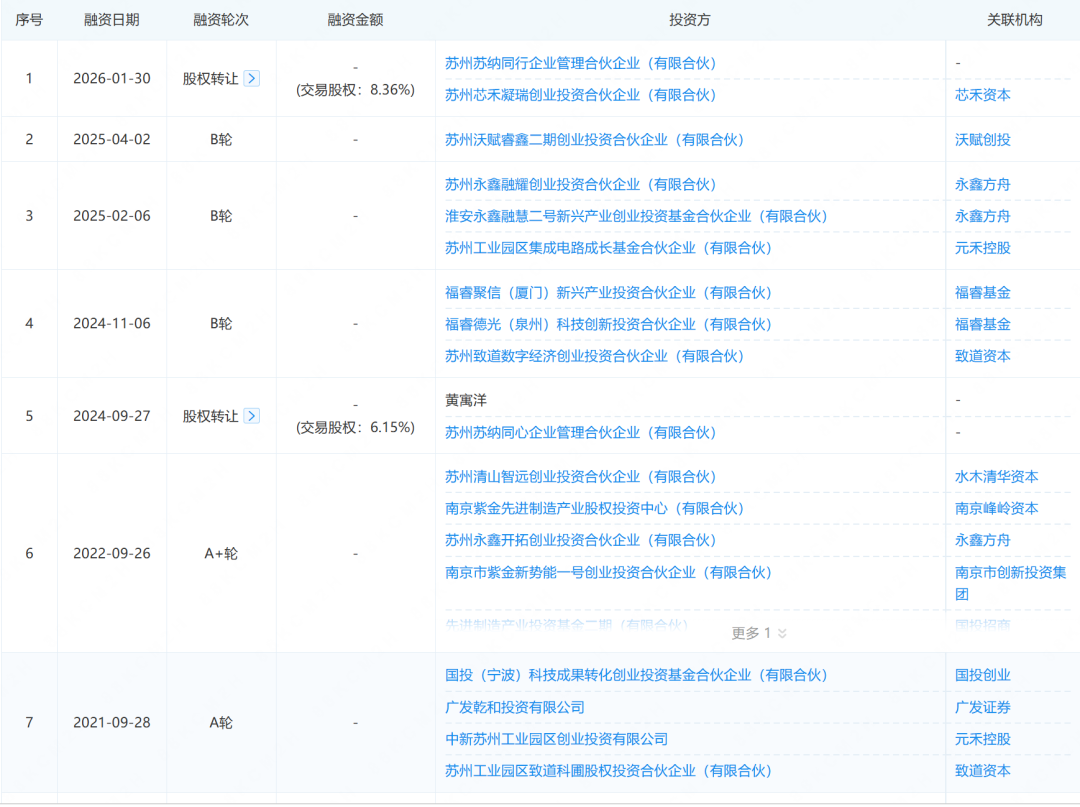Image resolution: width=1080 pixels, height=807 pixels.
Task: Open arrow icon beside 股权转让 dated 2024-09-27
Action: point(252,416)
